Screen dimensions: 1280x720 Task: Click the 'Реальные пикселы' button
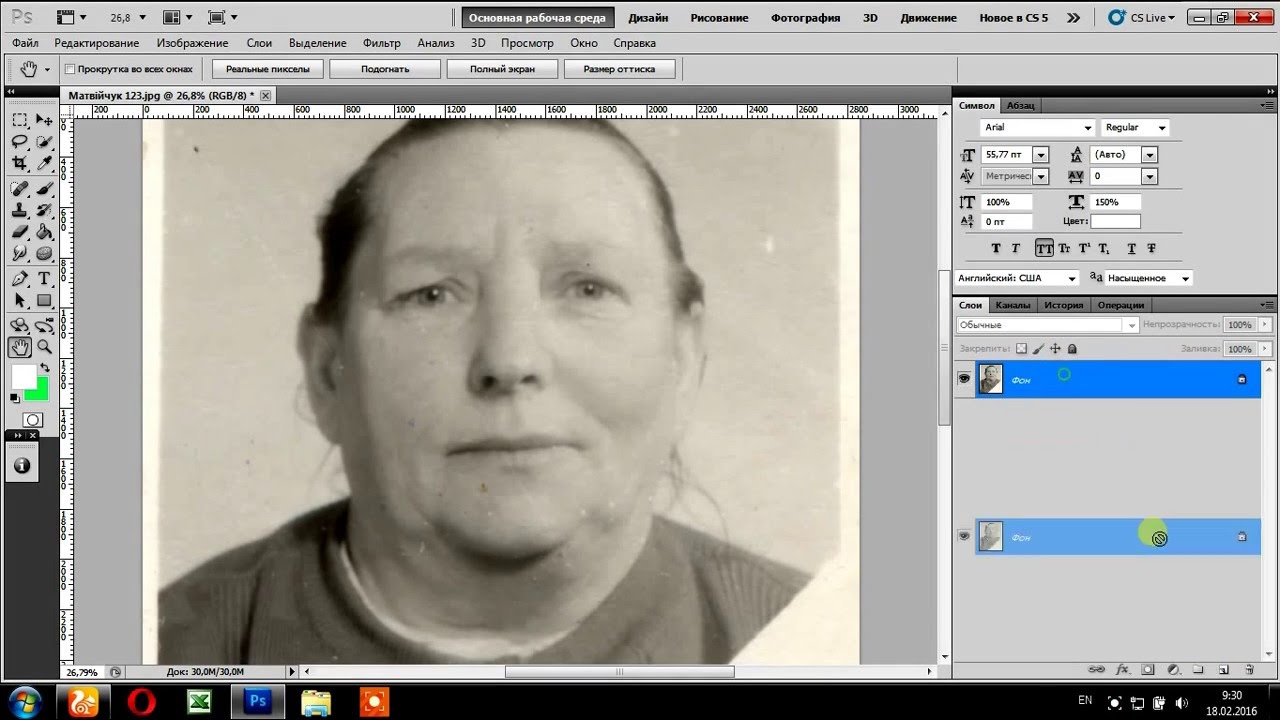(268, 69)
